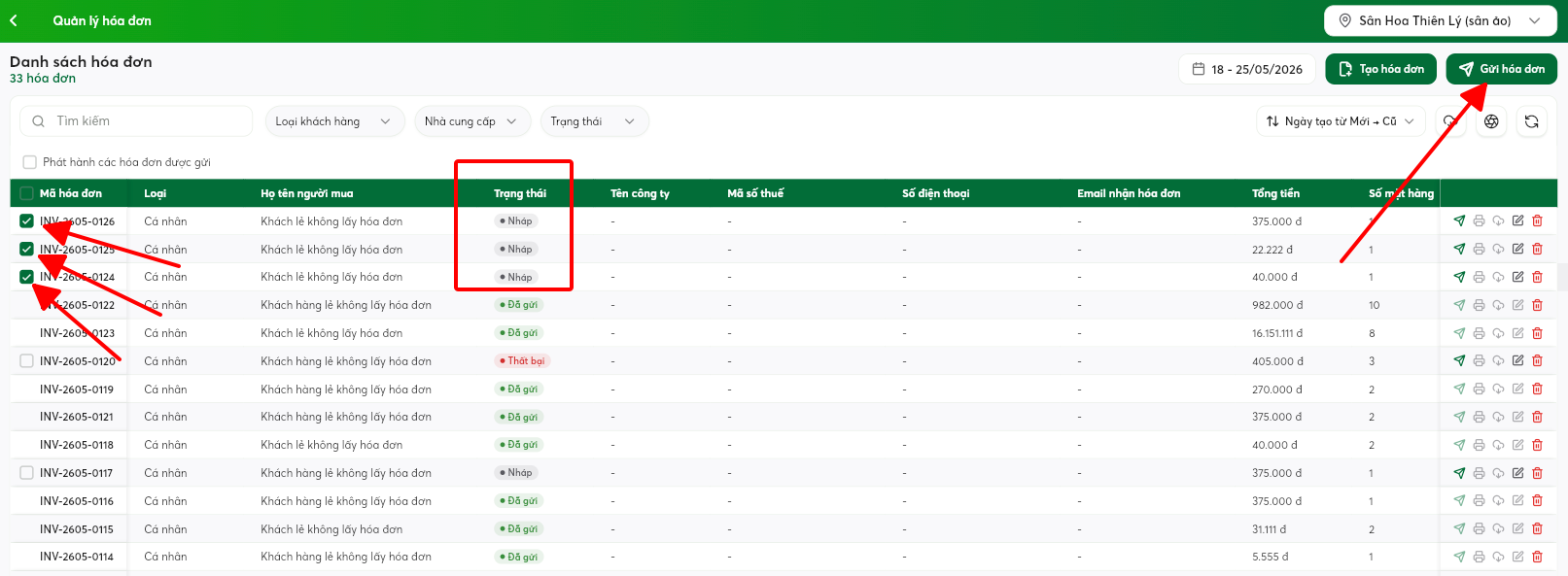Send invoice INV-2605-0125
Image resolution: width=1568 pixels, height=576 pixels.
click(x=1459, y=250)
